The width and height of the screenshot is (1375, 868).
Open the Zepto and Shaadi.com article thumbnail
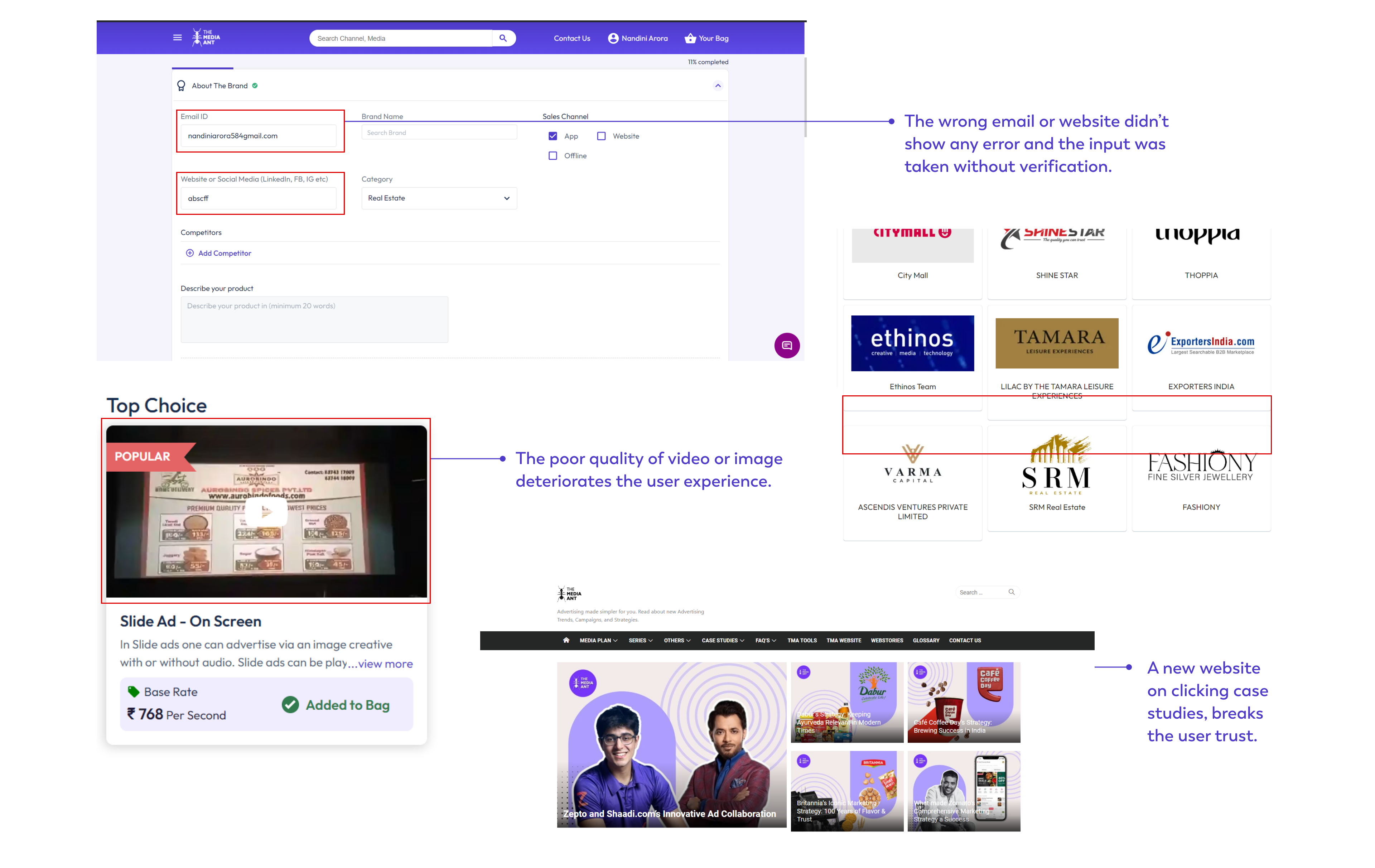point(671,745)
